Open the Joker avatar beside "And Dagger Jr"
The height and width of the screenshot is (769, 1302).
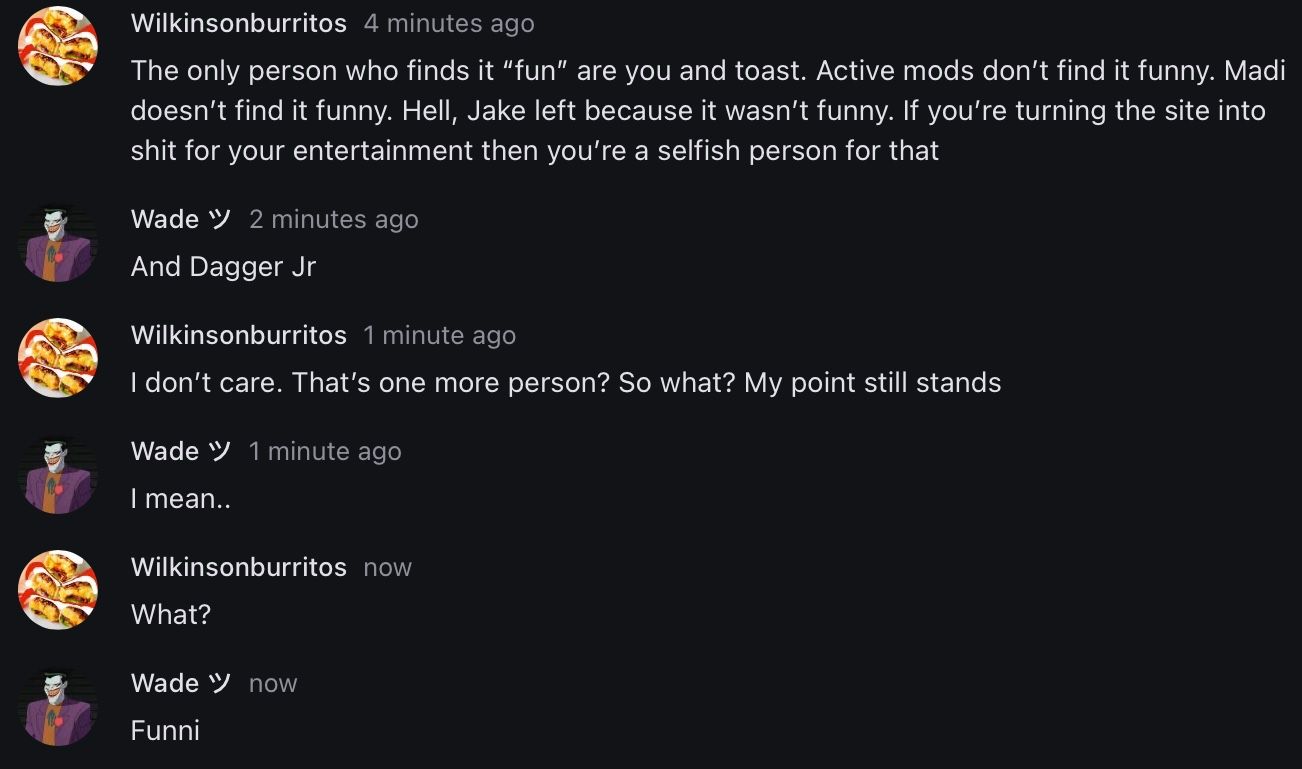[58, 242]
